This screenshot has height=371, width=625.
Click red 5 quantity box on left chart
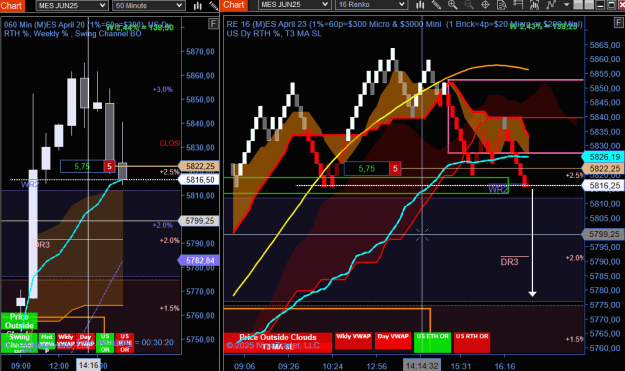pos(109,166)
